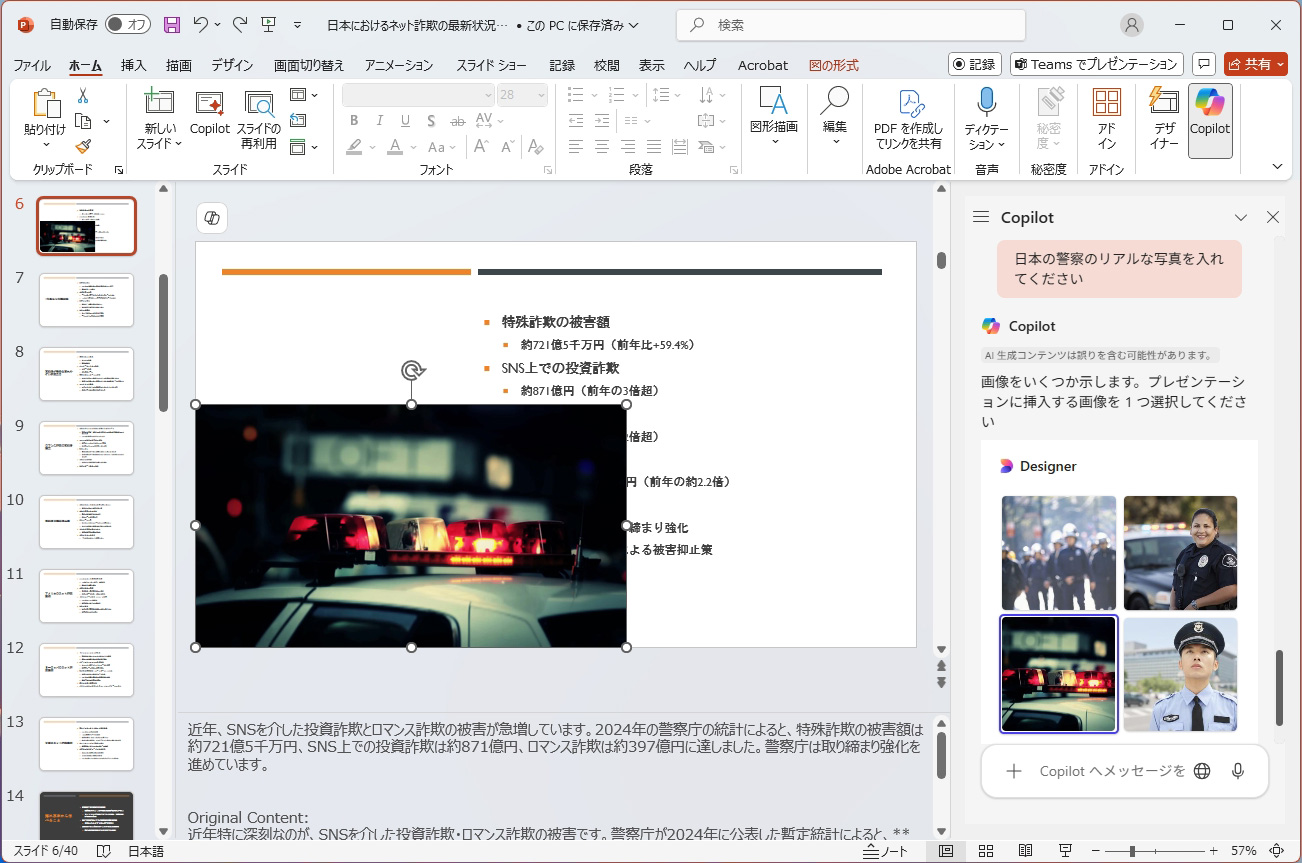Click the Format Painter brush icon
Screen dimensions: 1302x863
(83, 147)
